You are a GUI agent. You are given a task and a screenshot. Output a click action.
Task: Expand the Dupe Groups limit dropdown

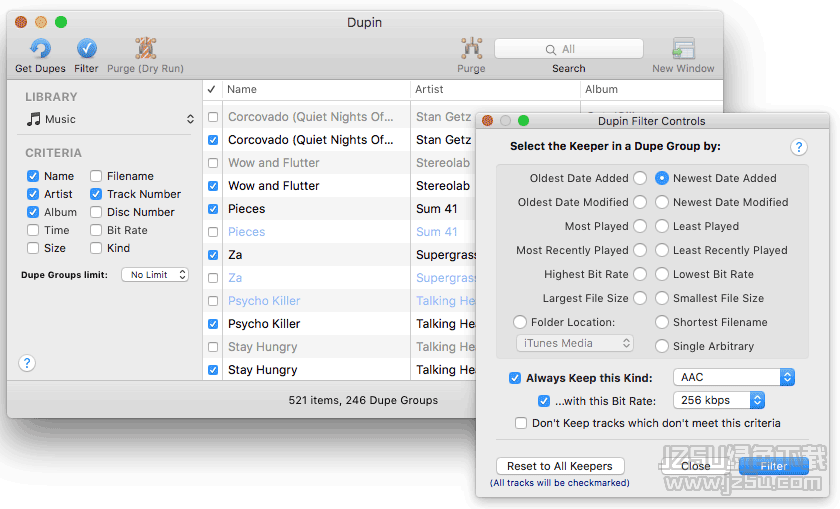(155, 274)
